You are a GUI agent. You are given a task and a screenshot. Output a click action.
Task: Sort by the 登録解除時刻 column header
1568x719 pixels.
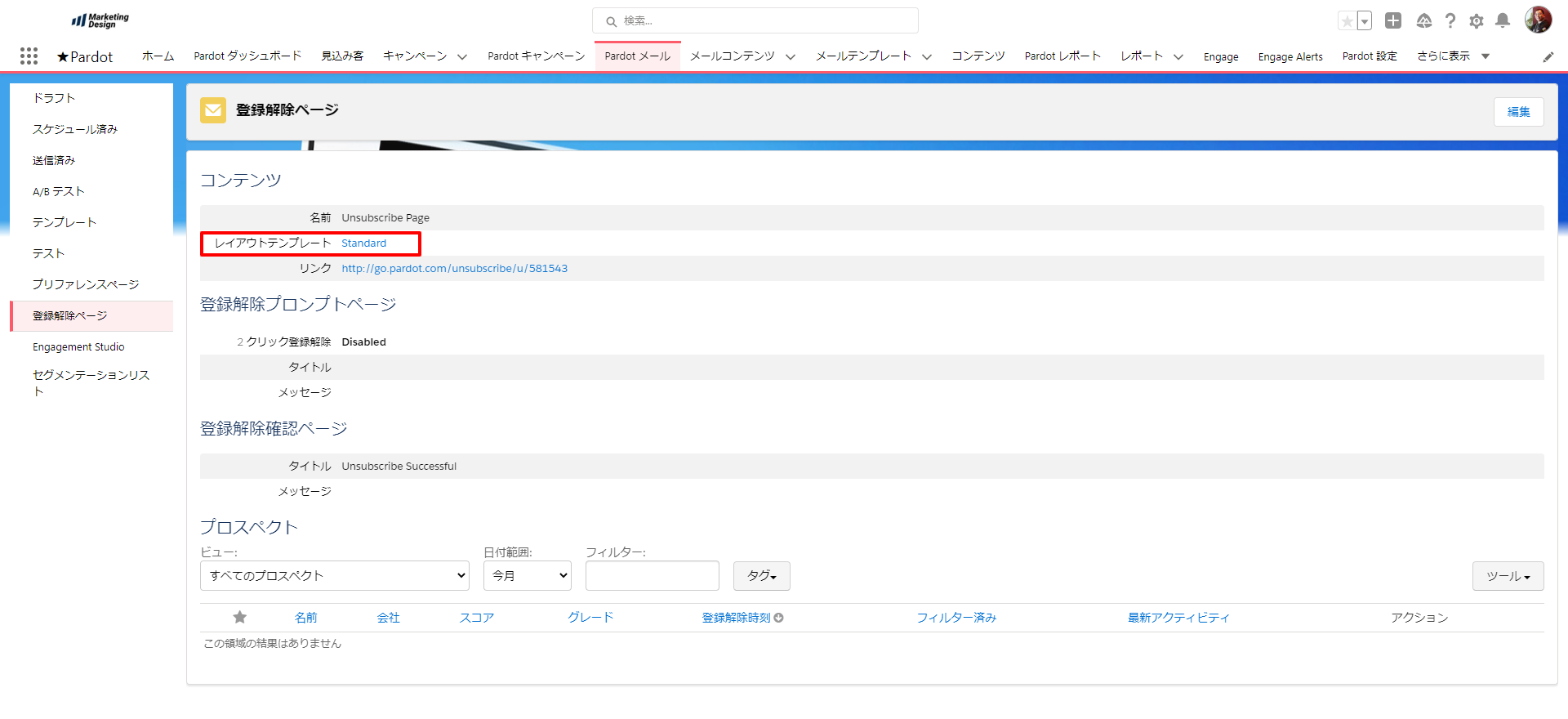[737, 618]
